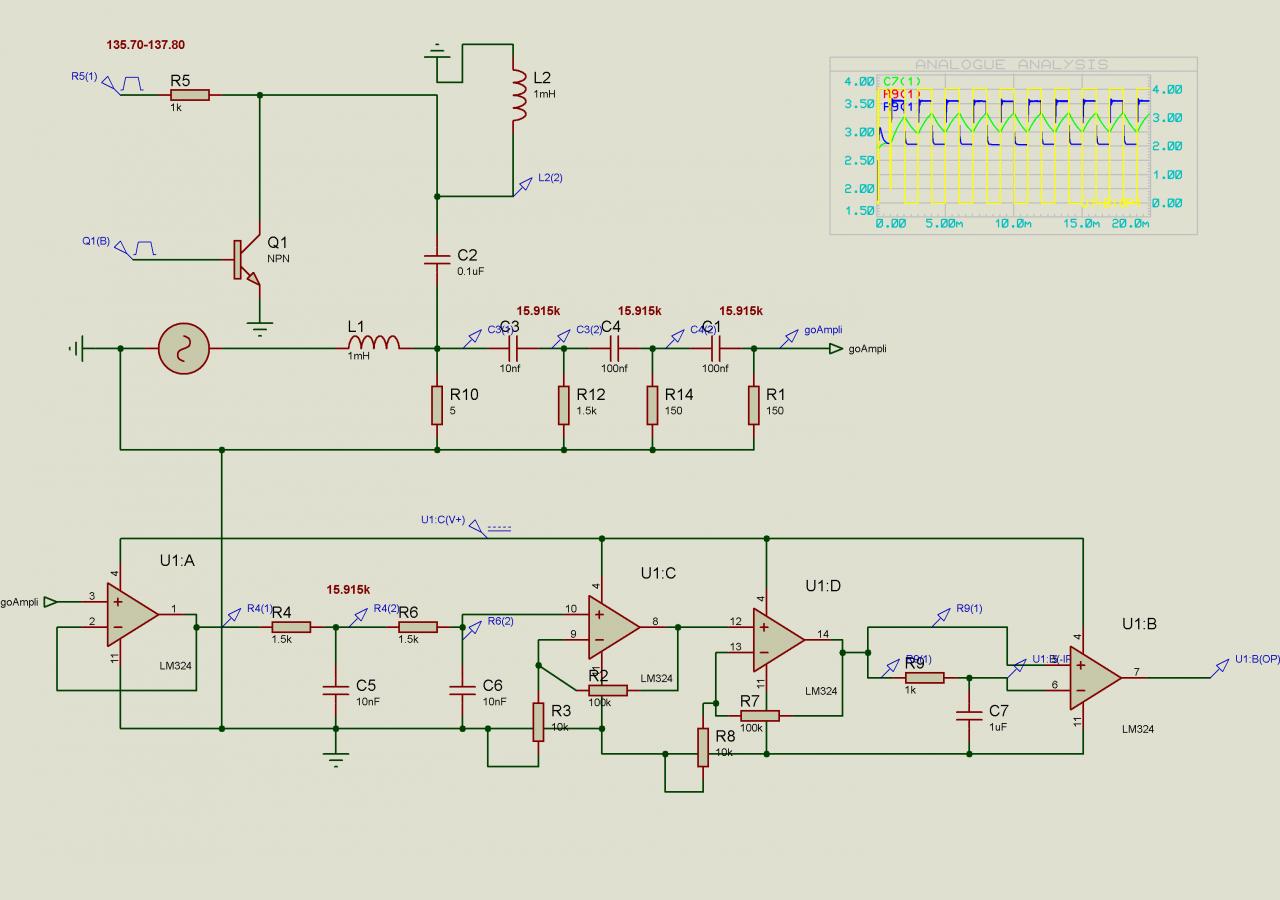The height and width of the screenshot is (900, 1280).
Task: Select capacitor C7 symbol
Action: 969,715
